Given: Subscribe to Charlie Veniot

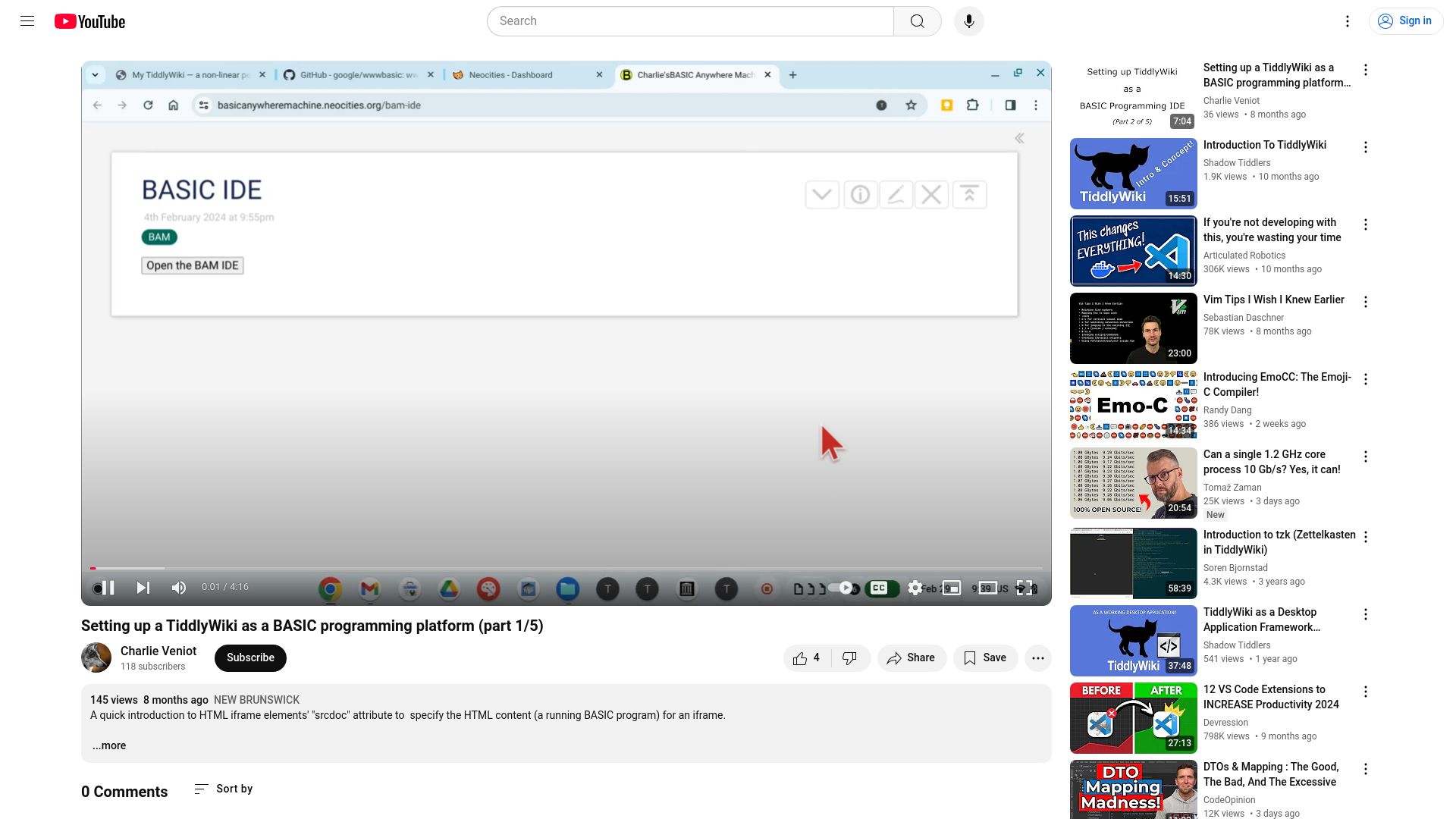Looking at the screenshot, I should (250, 658).
